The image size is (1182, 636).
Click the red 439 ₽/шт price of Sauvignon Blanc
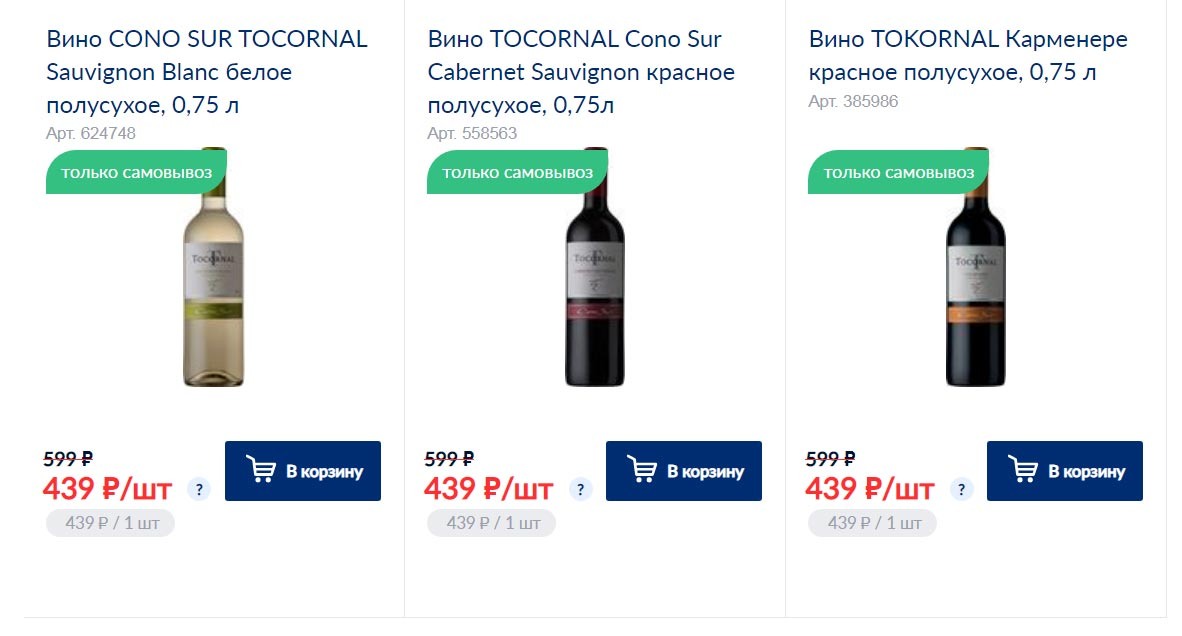tap(107, 489)
